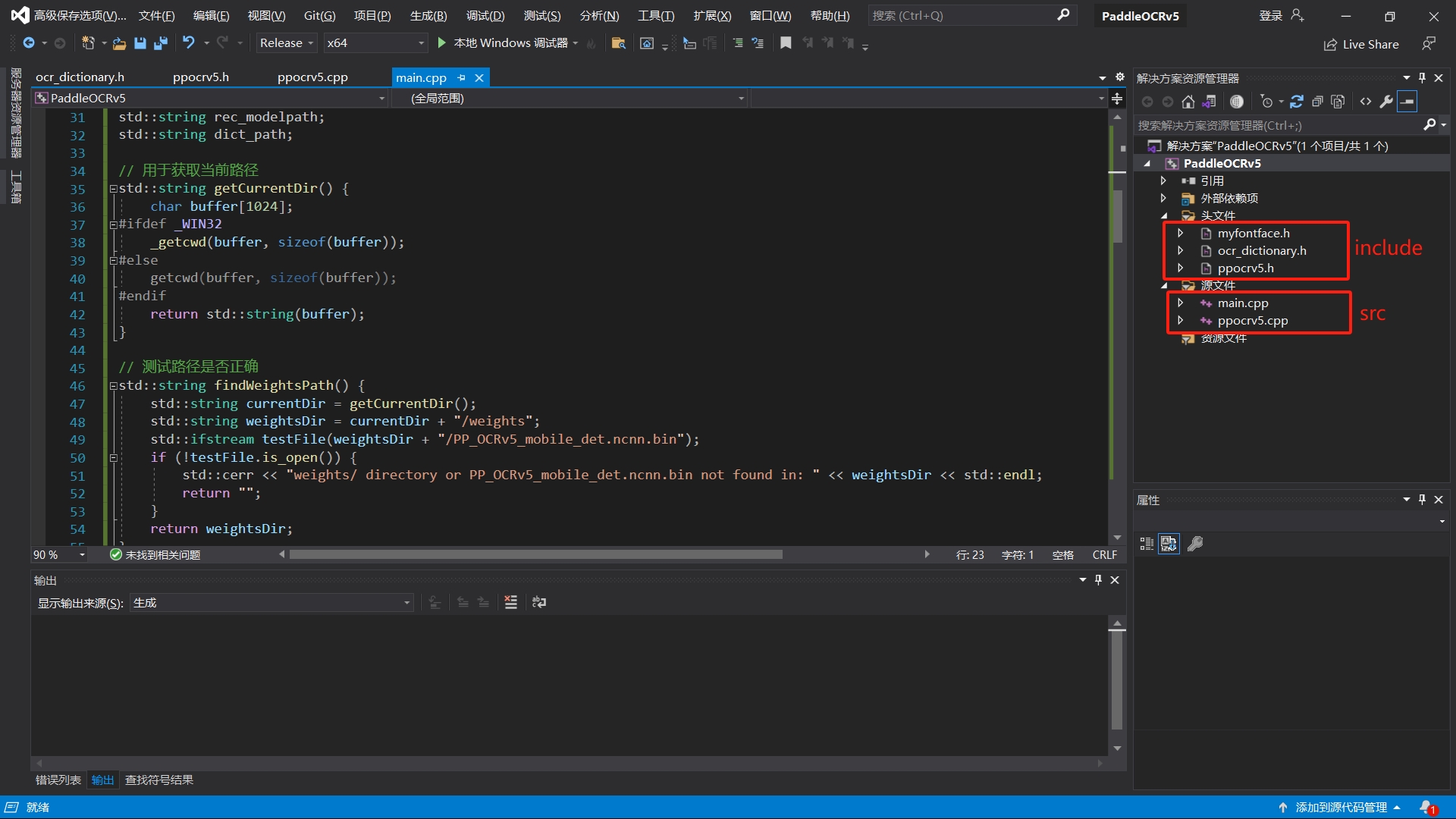Open the 文件(F) menu
Image resolution: width=1456 pixels, height=819 pixels.
(x=156, y=16)
